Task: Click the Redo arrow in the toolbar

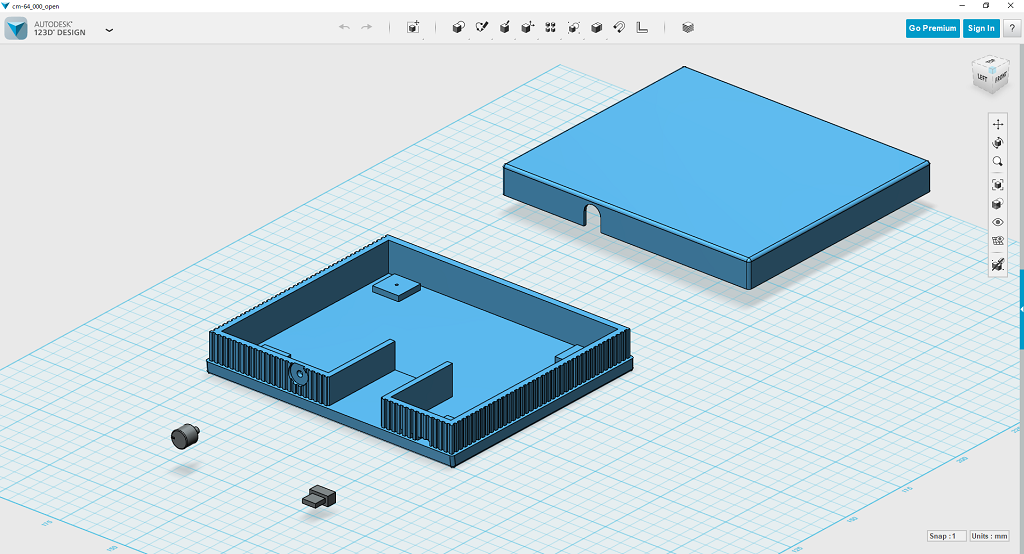Action: pyautogui.click(x=367, y=28)
